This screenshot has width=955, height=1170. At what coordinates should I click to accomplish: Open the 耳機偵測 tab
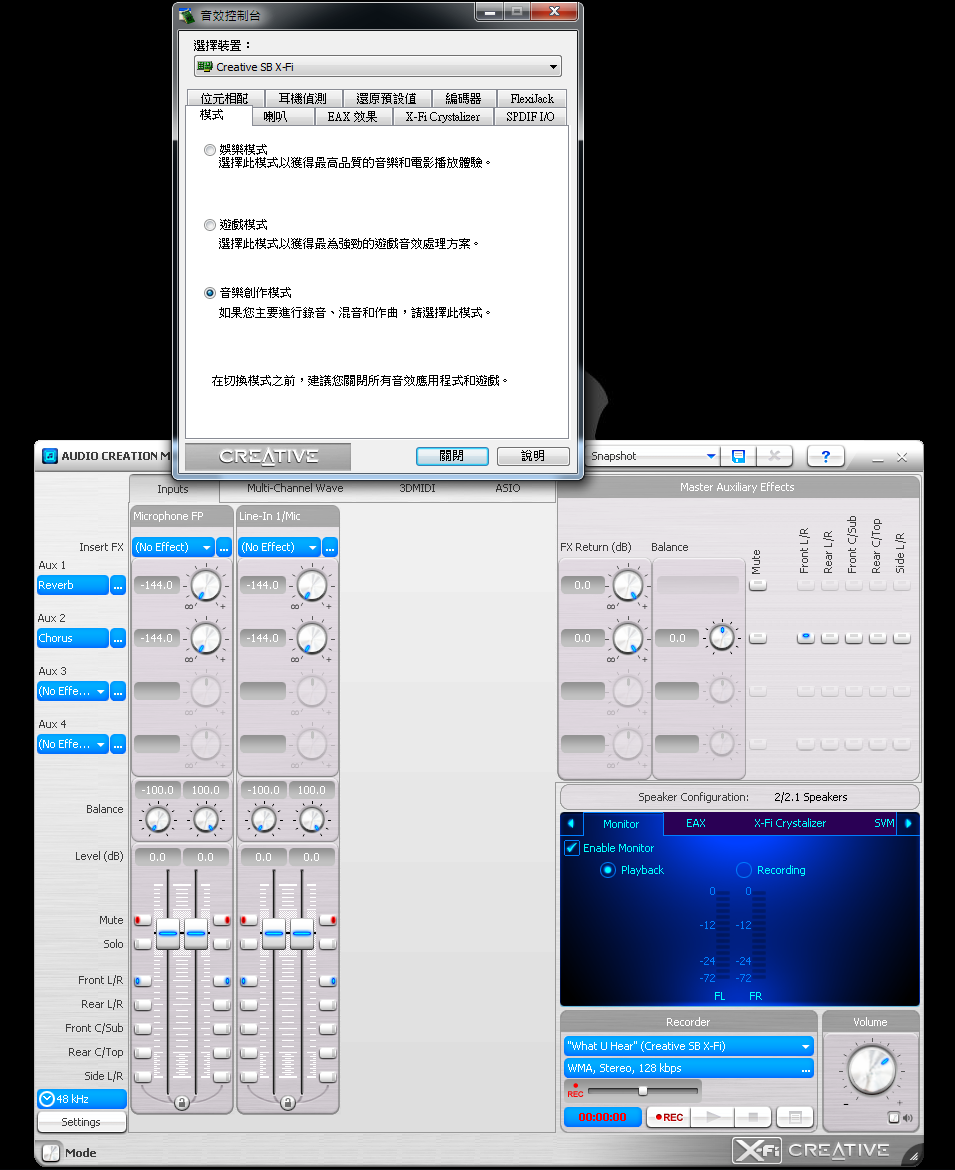[302, 98]
